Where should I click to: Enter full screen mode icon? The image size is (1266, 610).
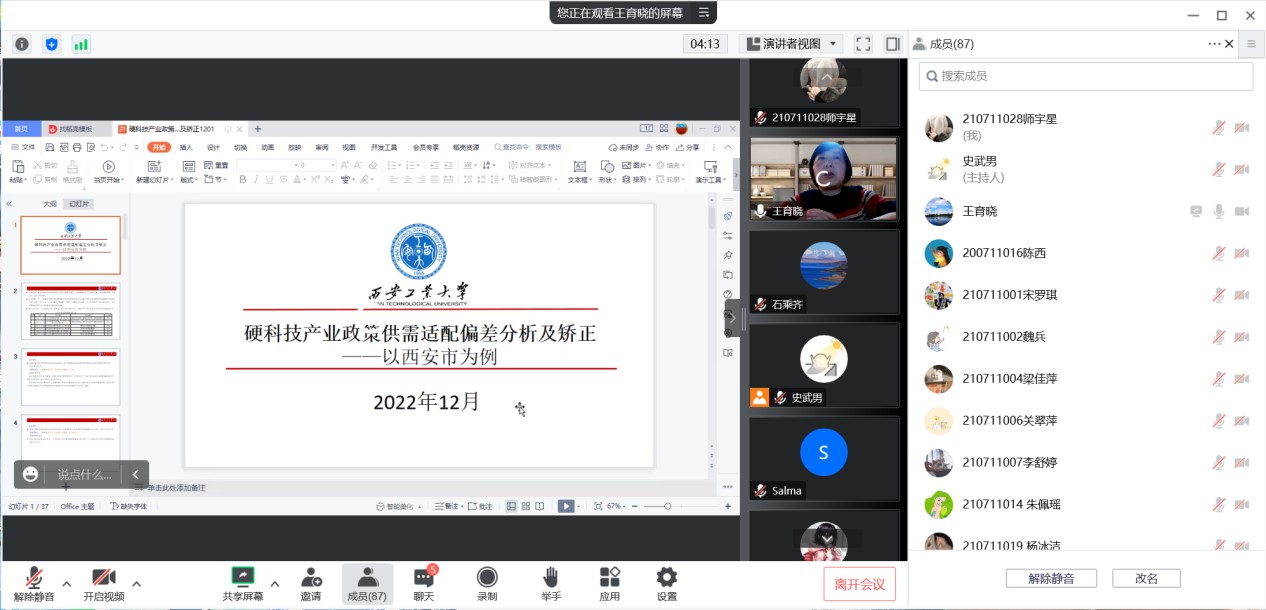click(x=863, y=44)
